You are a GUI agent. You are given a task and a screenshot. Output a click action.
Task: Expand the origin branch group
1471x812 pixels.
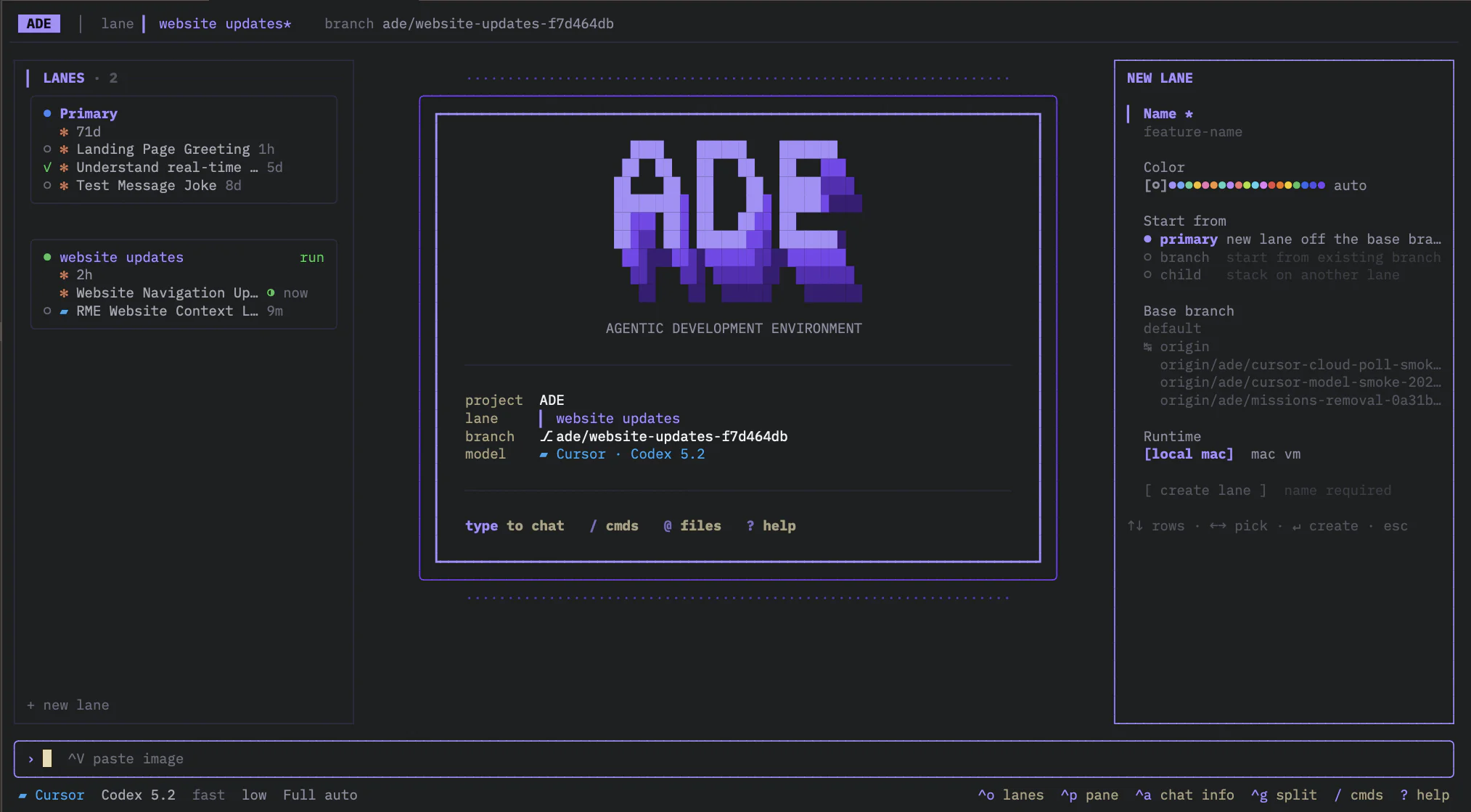tap(1176, 347)
